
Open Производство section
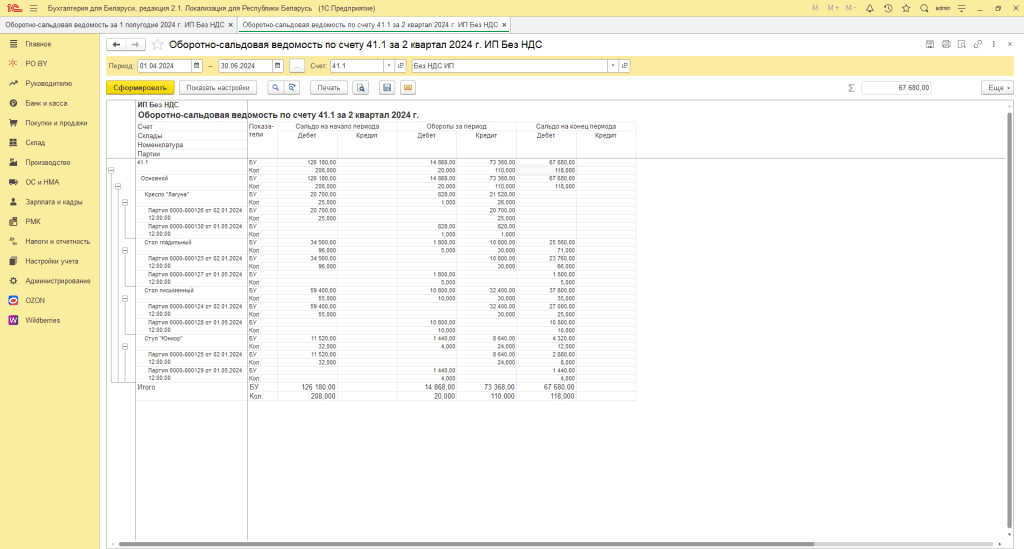point(48,162)
